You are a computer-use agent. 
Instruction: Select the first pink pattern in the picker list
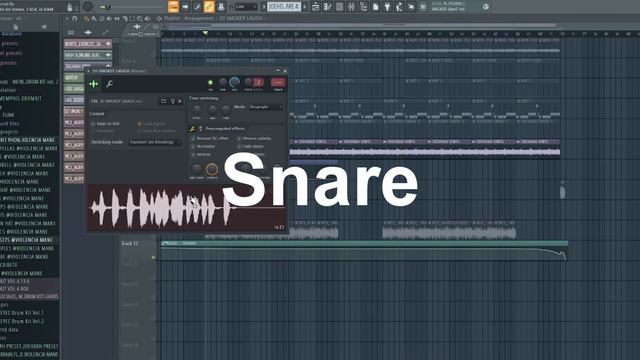[87, 44]
